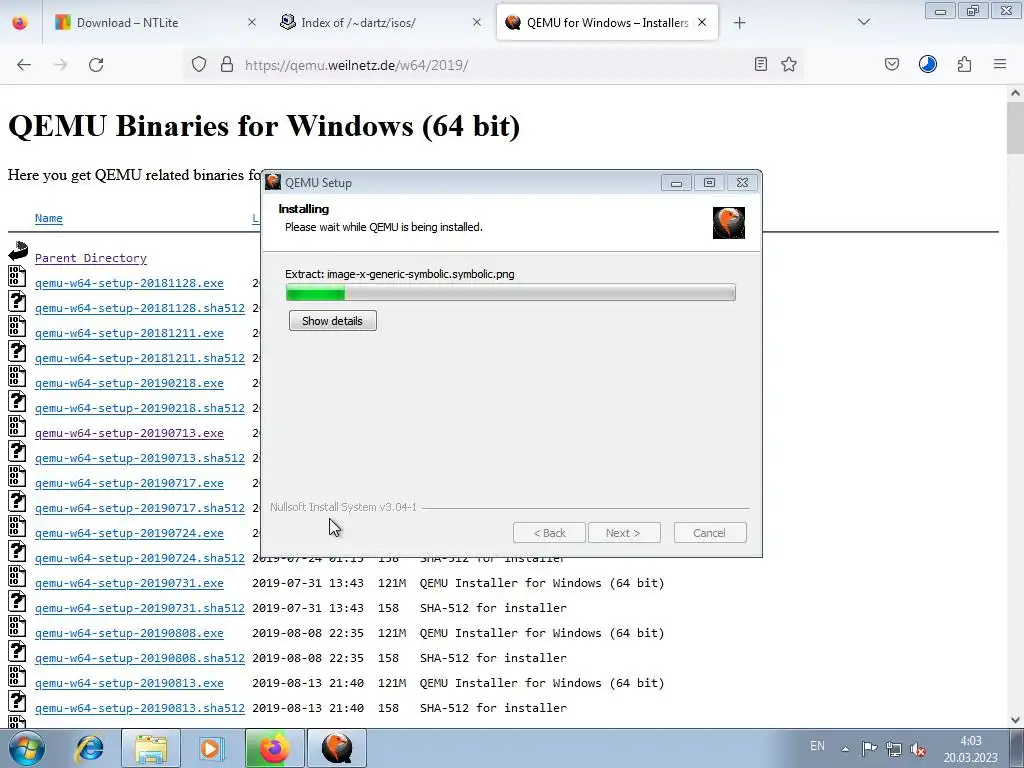
Task: Close the QEMU for Windows tab
Action: [702, 22]
